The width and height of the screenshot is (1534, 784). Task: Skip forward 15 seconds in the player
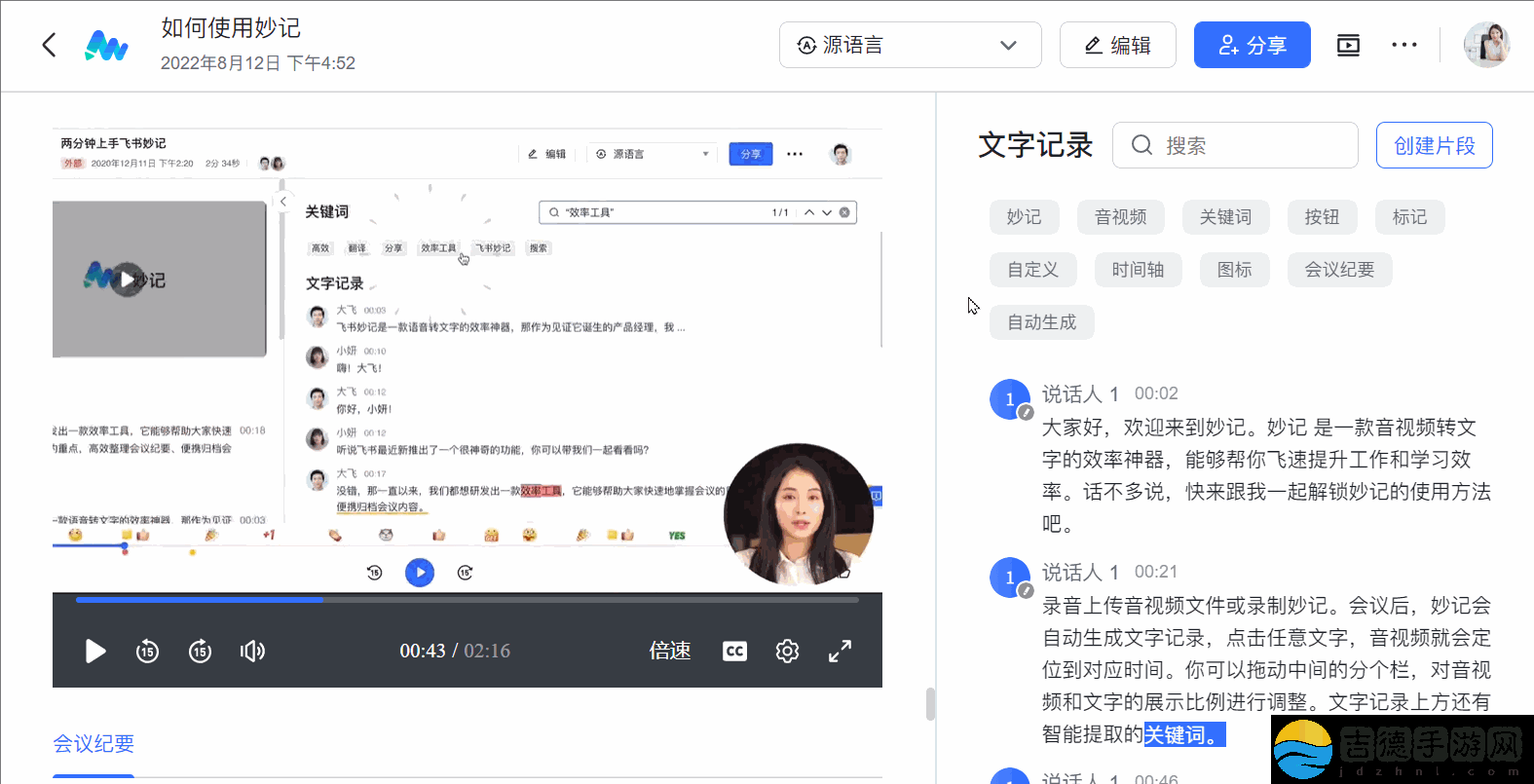(x=200, y=651)
